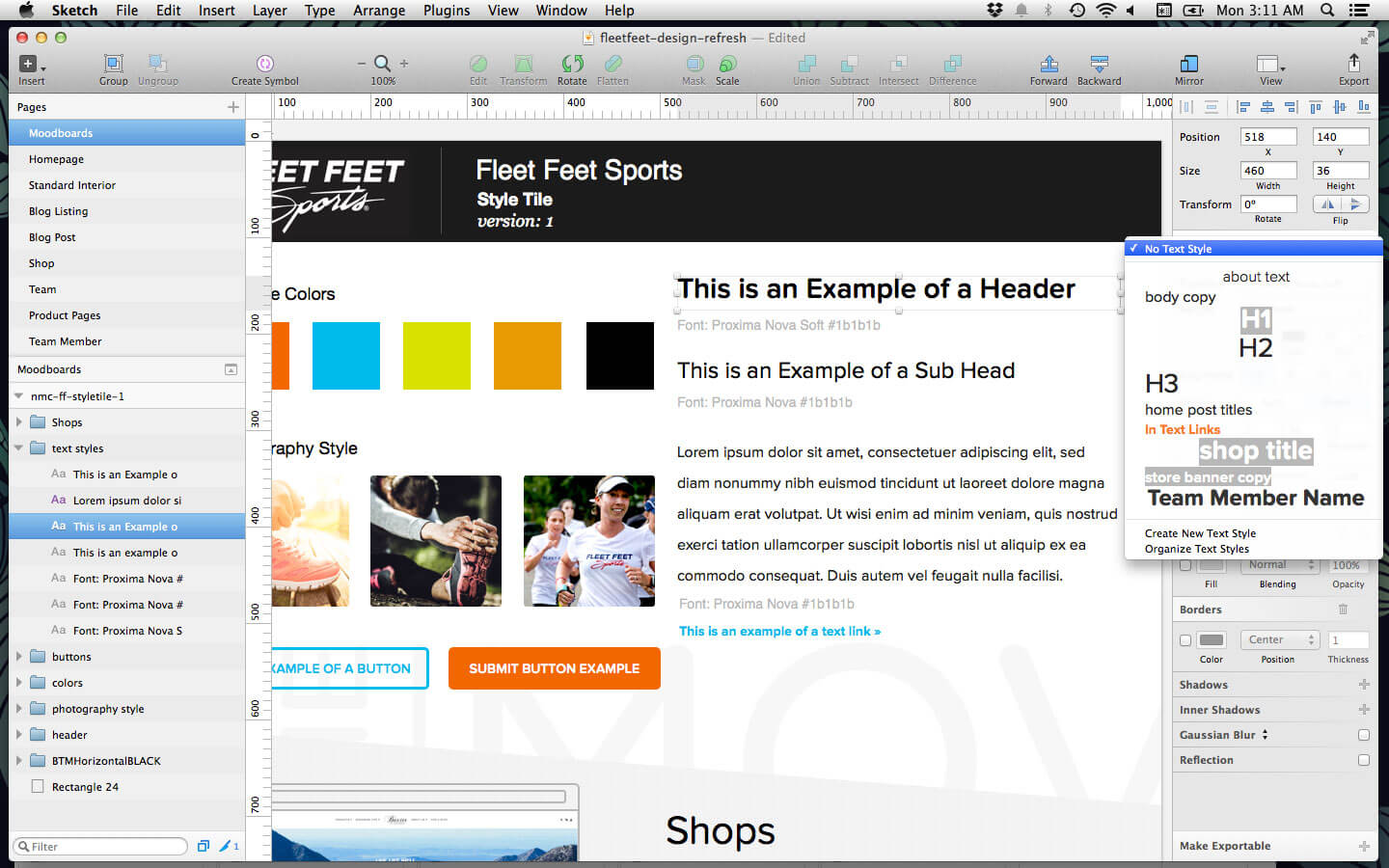Click the Mirror icon in the toolbar
Viewport: 1389px width, 868px height.
click(x=1188, y=63)
